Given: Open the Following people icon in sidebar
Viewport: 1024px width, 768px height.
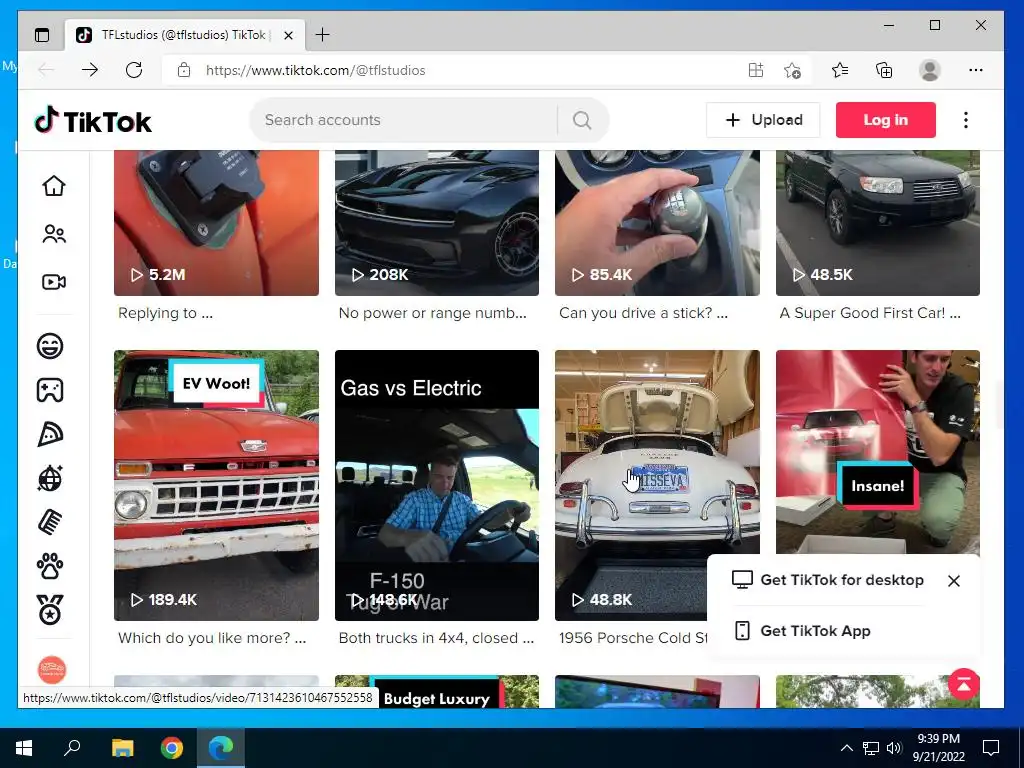Looking at the screenshot, I should click(54, 234).
